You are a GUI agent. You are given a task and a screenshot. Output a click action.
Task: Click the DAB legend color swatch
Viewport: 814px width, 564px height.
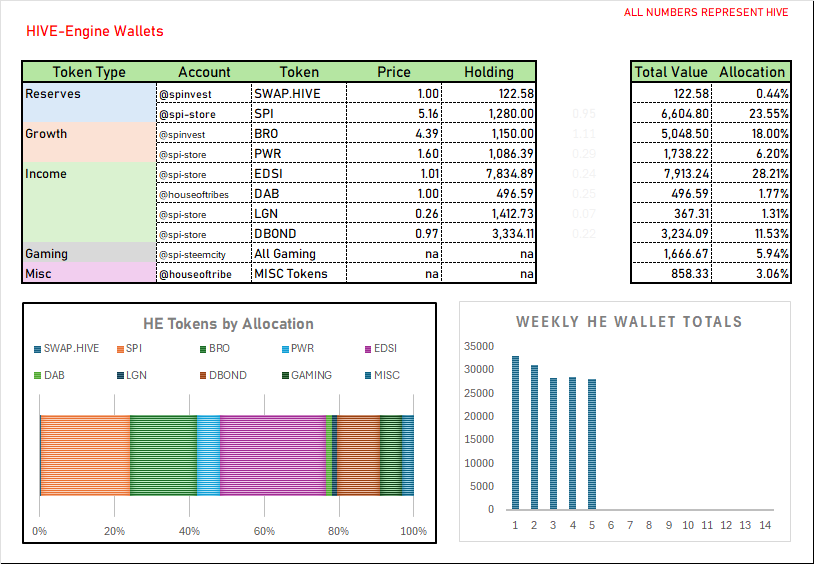pos(37,376)
